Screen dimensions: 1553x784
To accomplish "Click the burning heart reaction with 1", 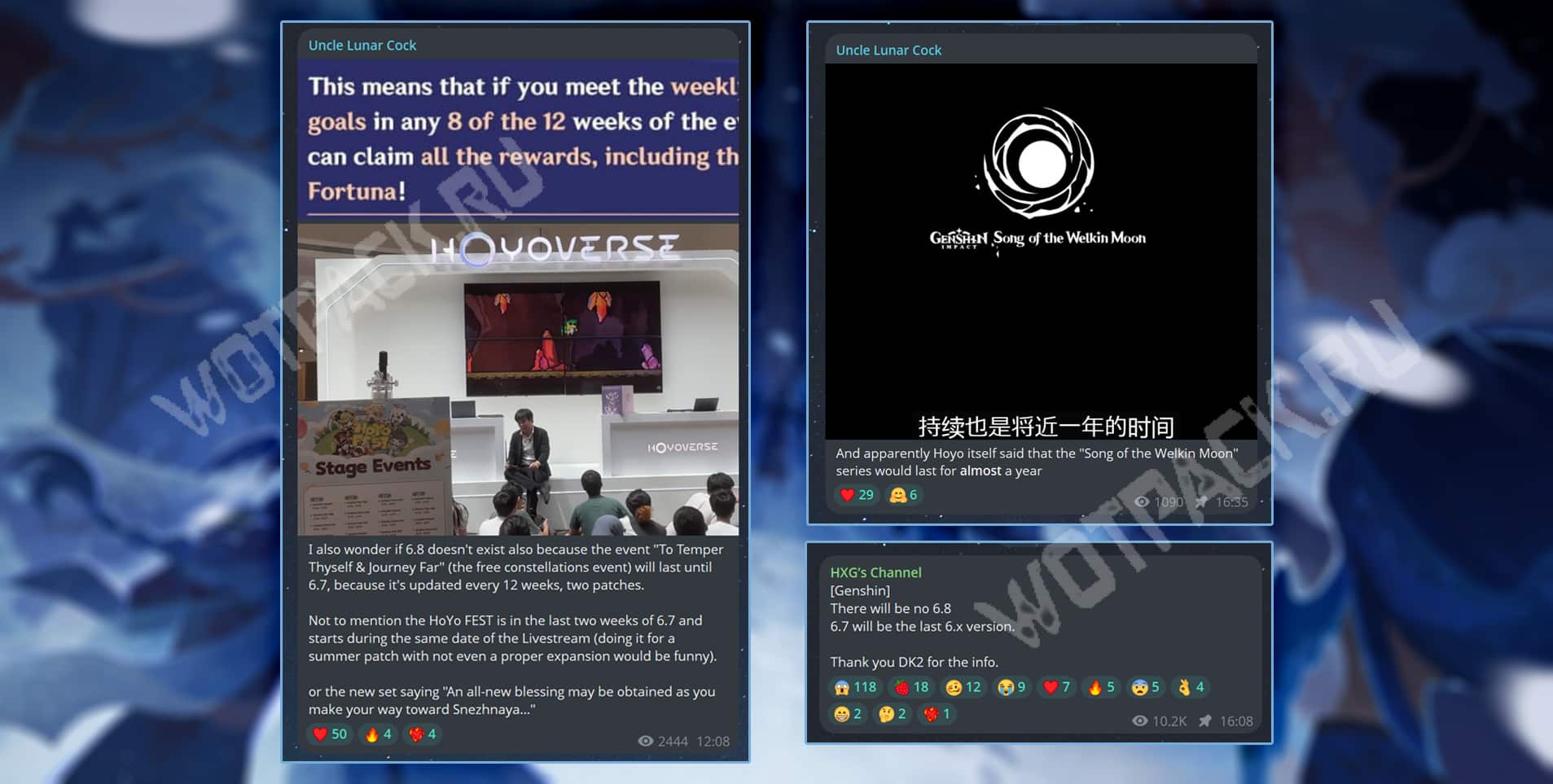I will pyautogui.click(x=937, y=714).
